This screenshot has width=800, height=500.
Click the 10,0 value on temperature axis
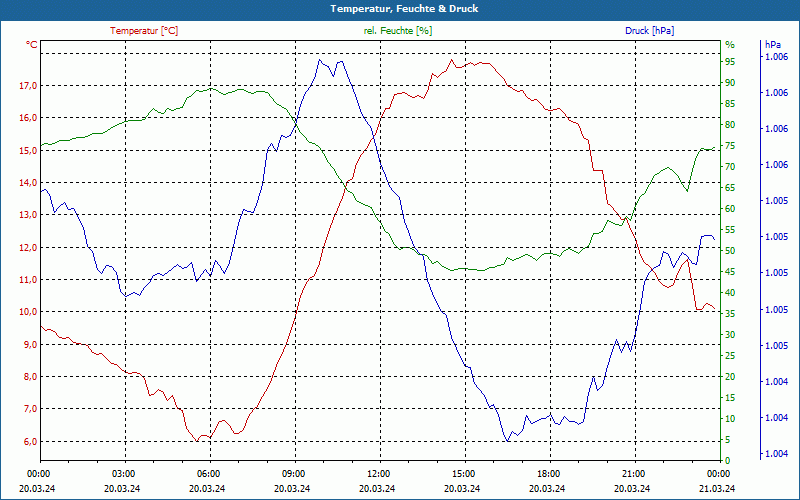pos(28,312)
